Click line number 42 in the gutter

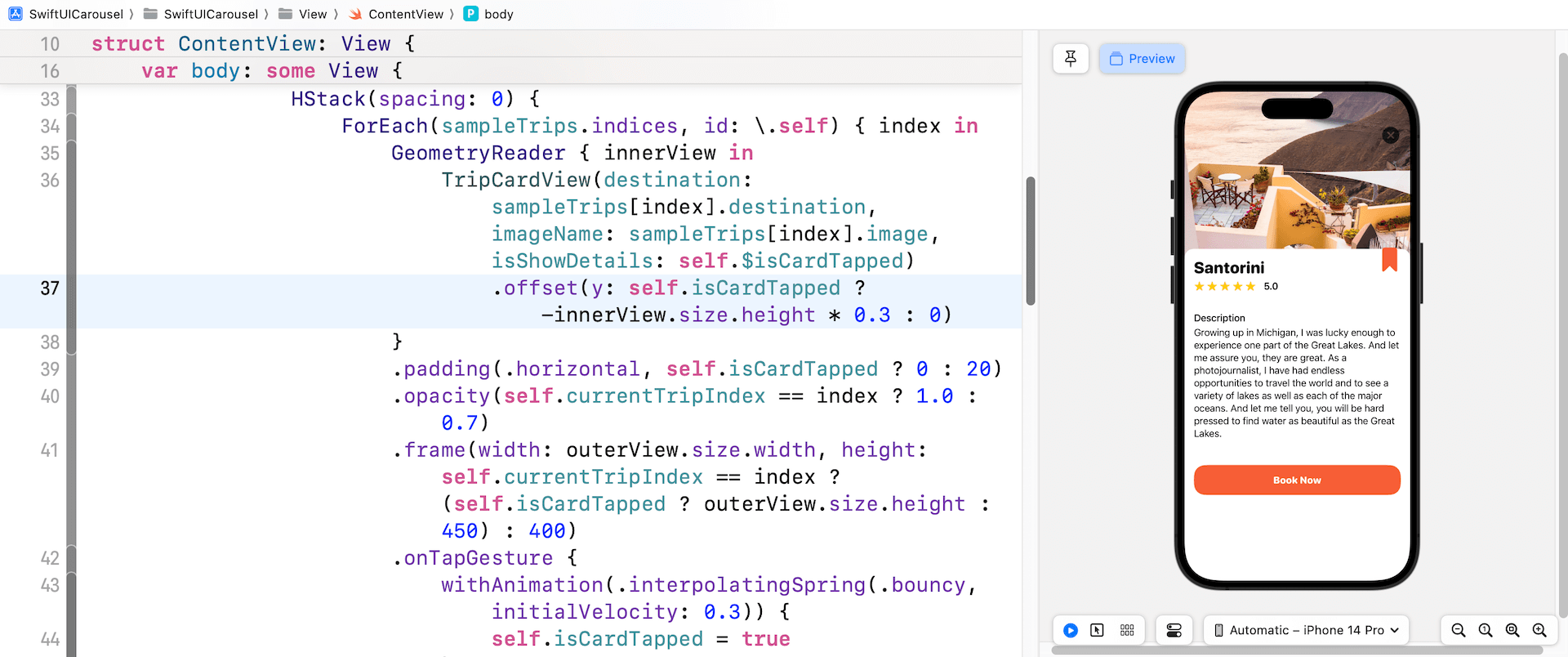[50, 558]
